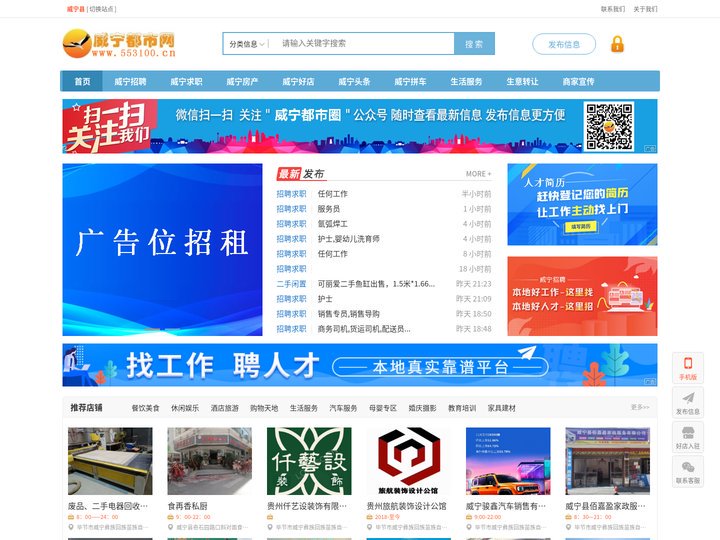Click the 威宁都市网 site logo
The width and height of the screenshot is (720, 540).
(119, 43)
